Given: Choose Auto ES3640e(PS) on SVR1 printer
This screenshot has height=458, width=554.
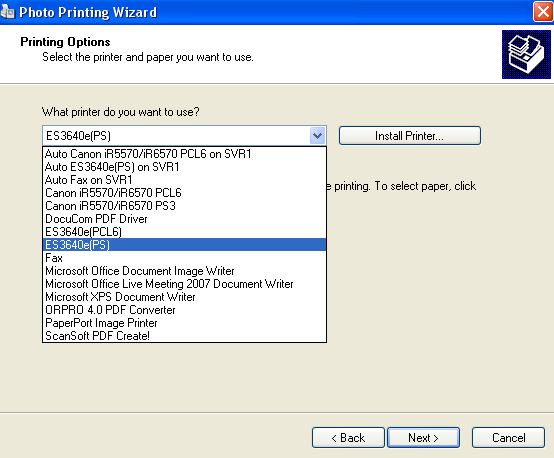Looking at the screenshot, I should (184, 167).
